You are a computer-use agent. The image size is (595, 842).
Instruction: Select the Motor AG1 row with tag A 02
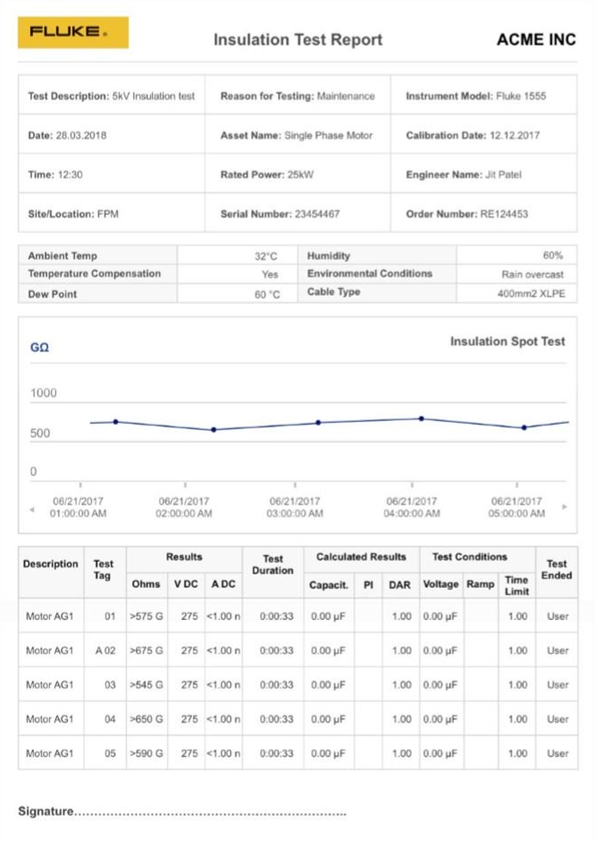pos(298,650)
